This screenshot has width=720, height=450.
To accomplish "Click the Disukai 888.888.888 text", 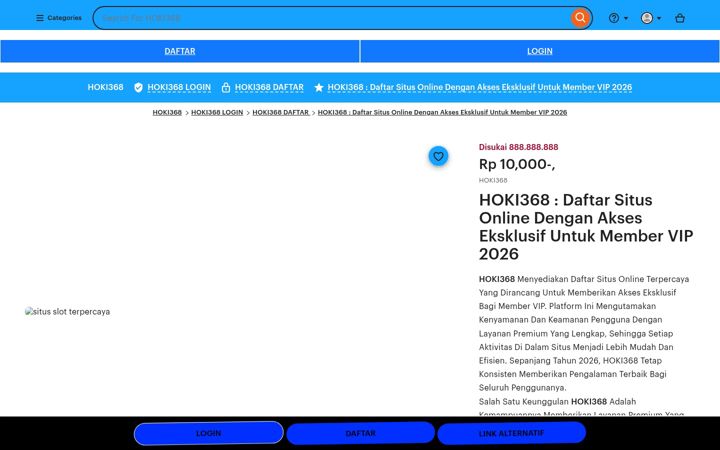I will 518,147.
